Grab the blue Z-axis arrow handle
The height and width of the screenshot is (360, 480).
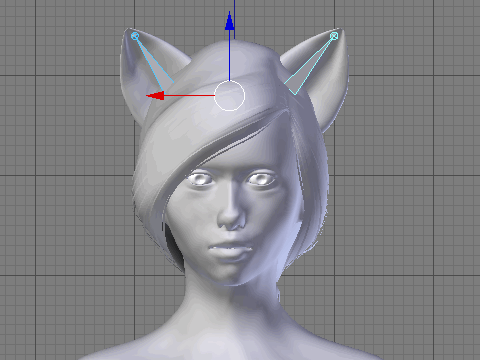click(229, 21)
